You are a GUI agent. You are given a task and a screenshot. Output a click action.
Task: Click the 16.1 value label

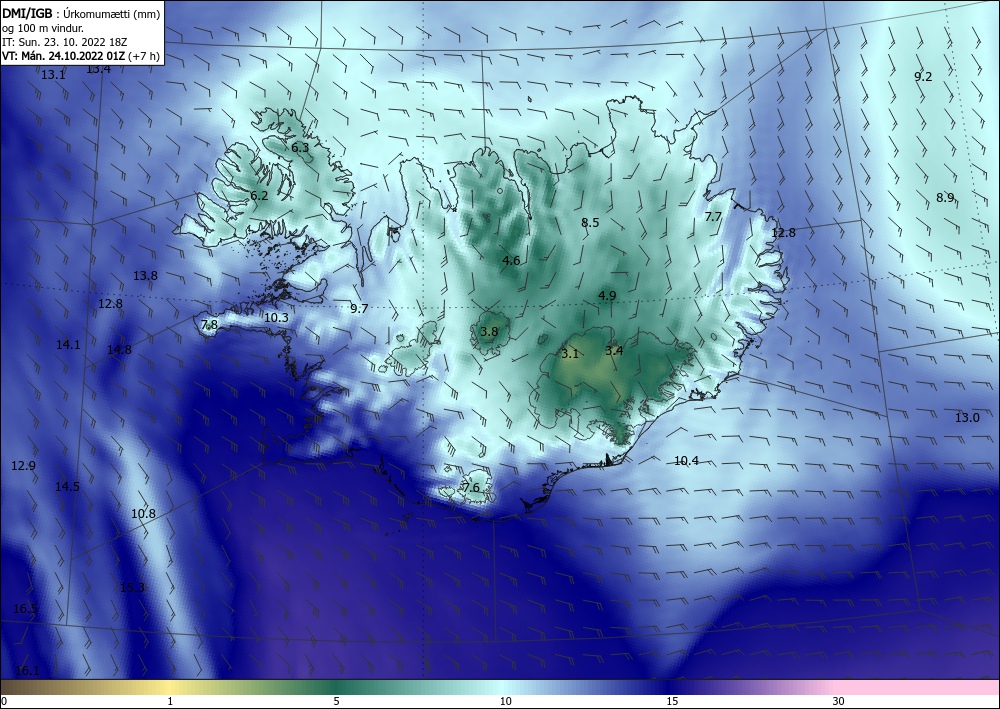[27, 671]
